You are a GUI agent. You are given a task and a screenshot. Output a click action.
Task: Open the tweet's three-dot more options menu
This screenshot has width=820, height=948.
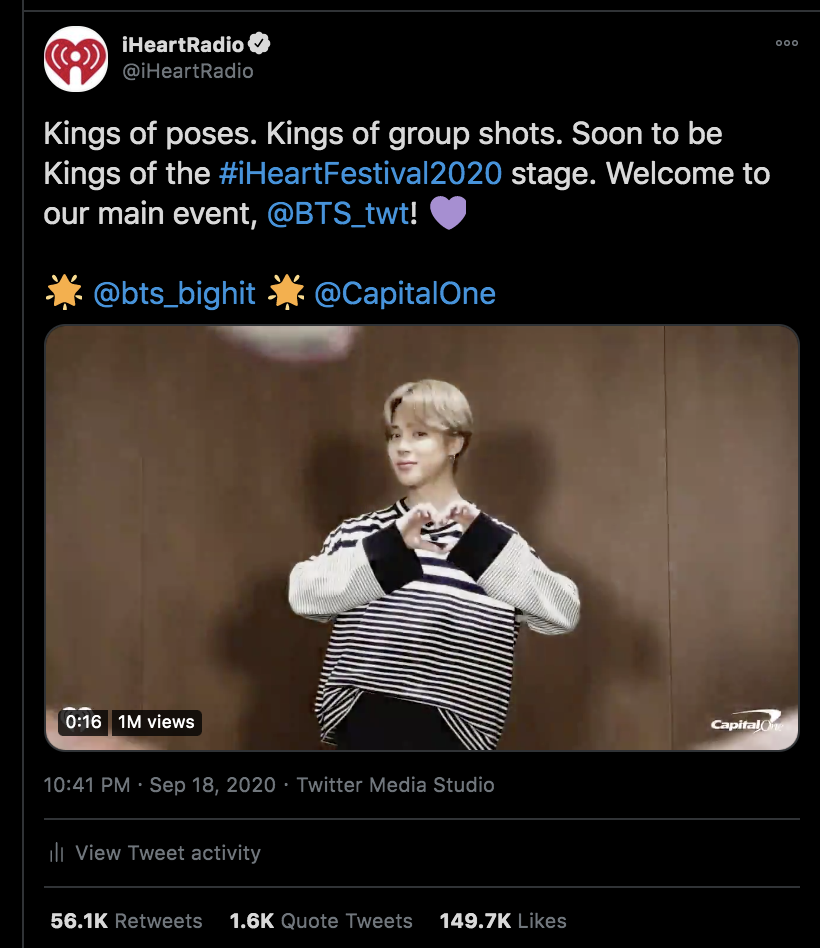[x=787, y=43]
